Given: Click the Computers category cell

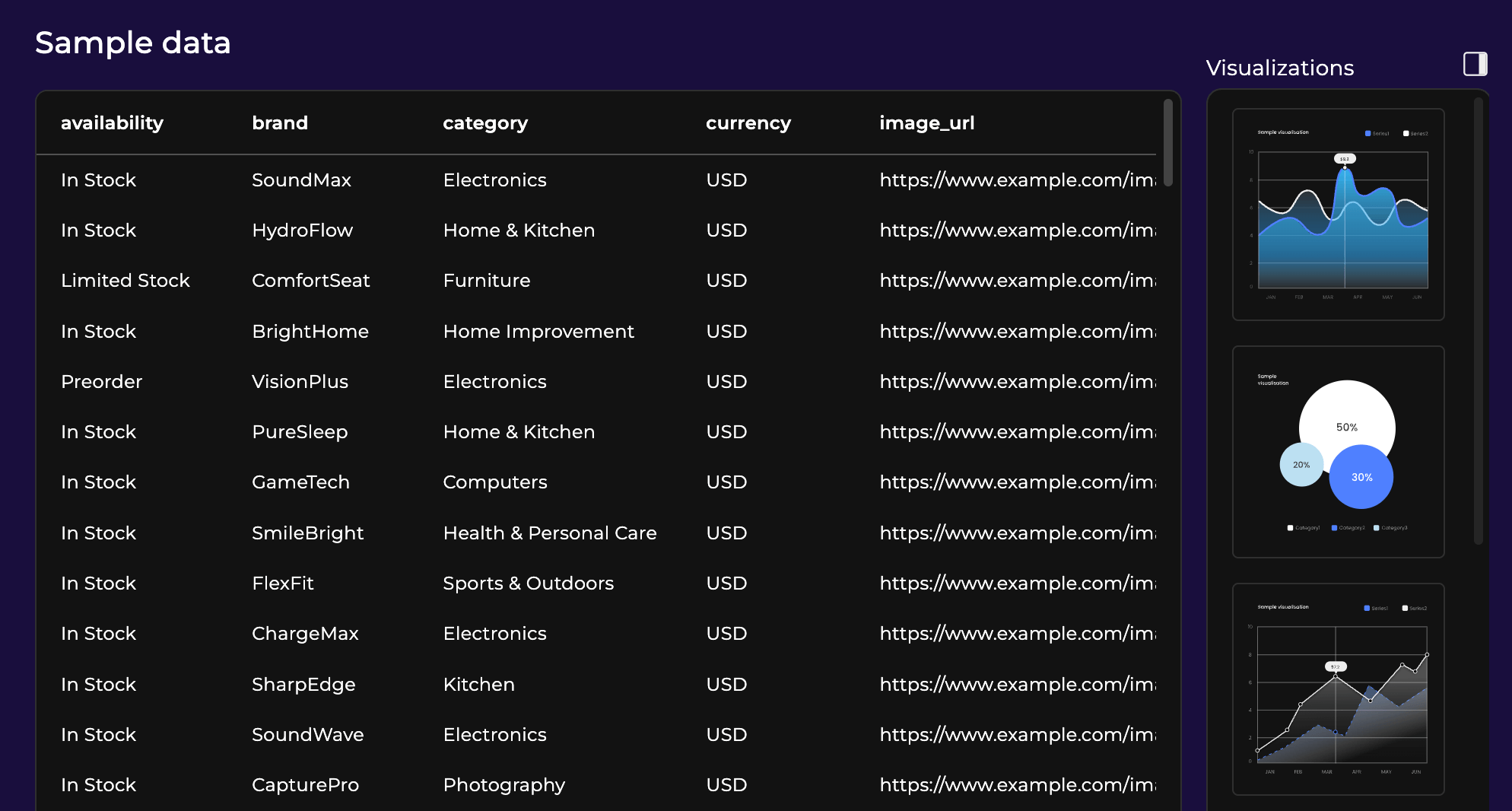Looking at the screenshot, I should [x=495, y=482].
